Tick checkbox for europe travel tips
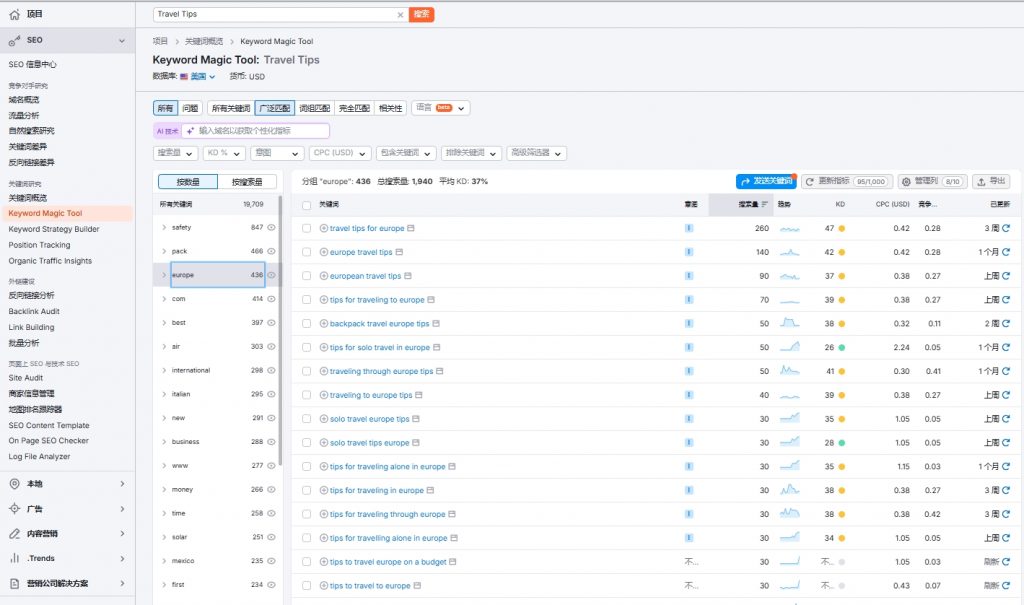The height and width of the screenshot is (605, 1024). [x=306, y=252]
